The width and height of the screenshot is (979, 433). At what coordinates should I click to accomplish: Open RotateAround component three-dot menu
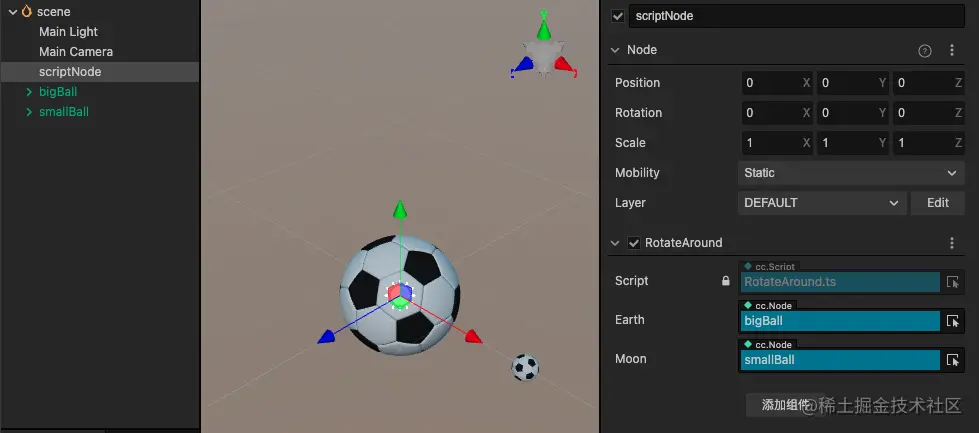point(952,243)
